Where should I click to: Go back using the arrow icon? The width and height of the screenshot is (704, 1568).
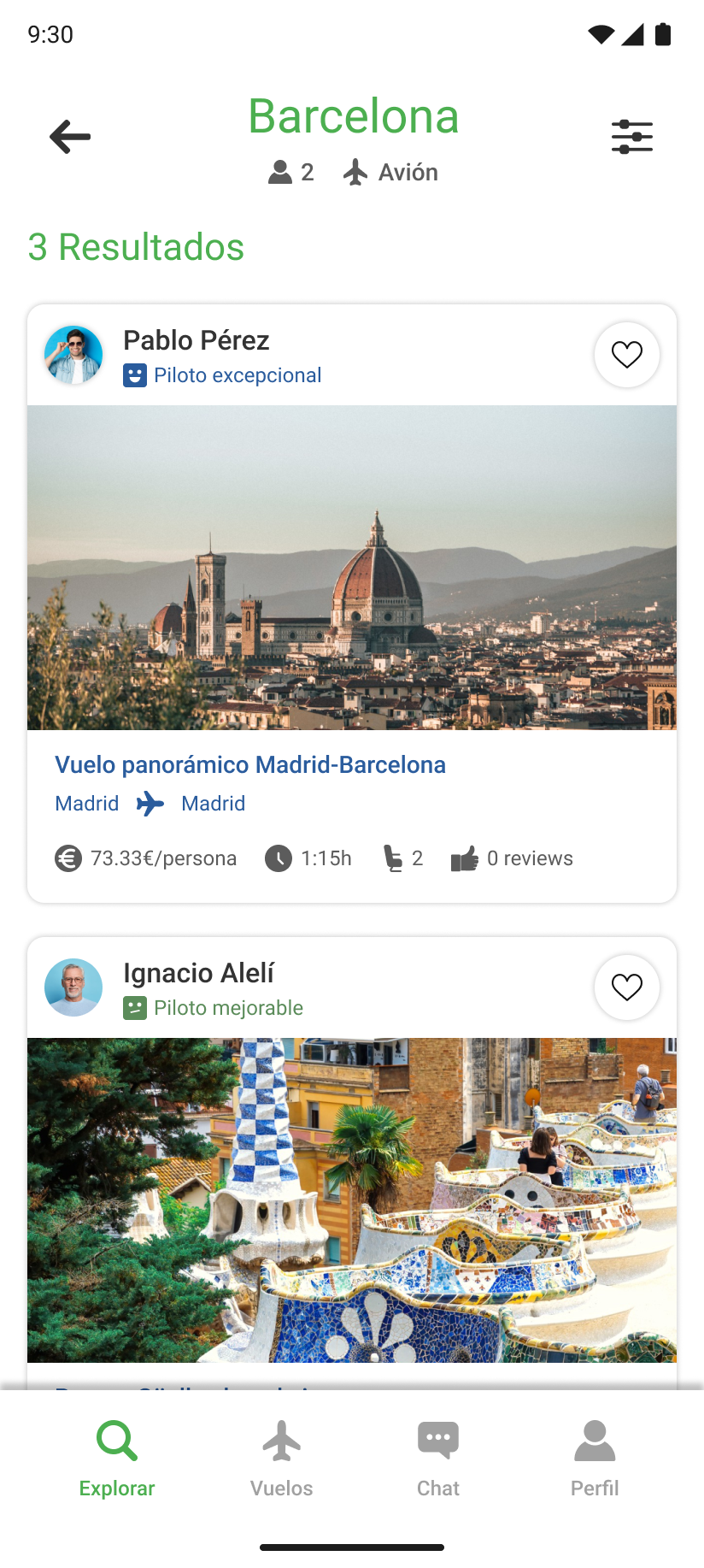point(70,137)
